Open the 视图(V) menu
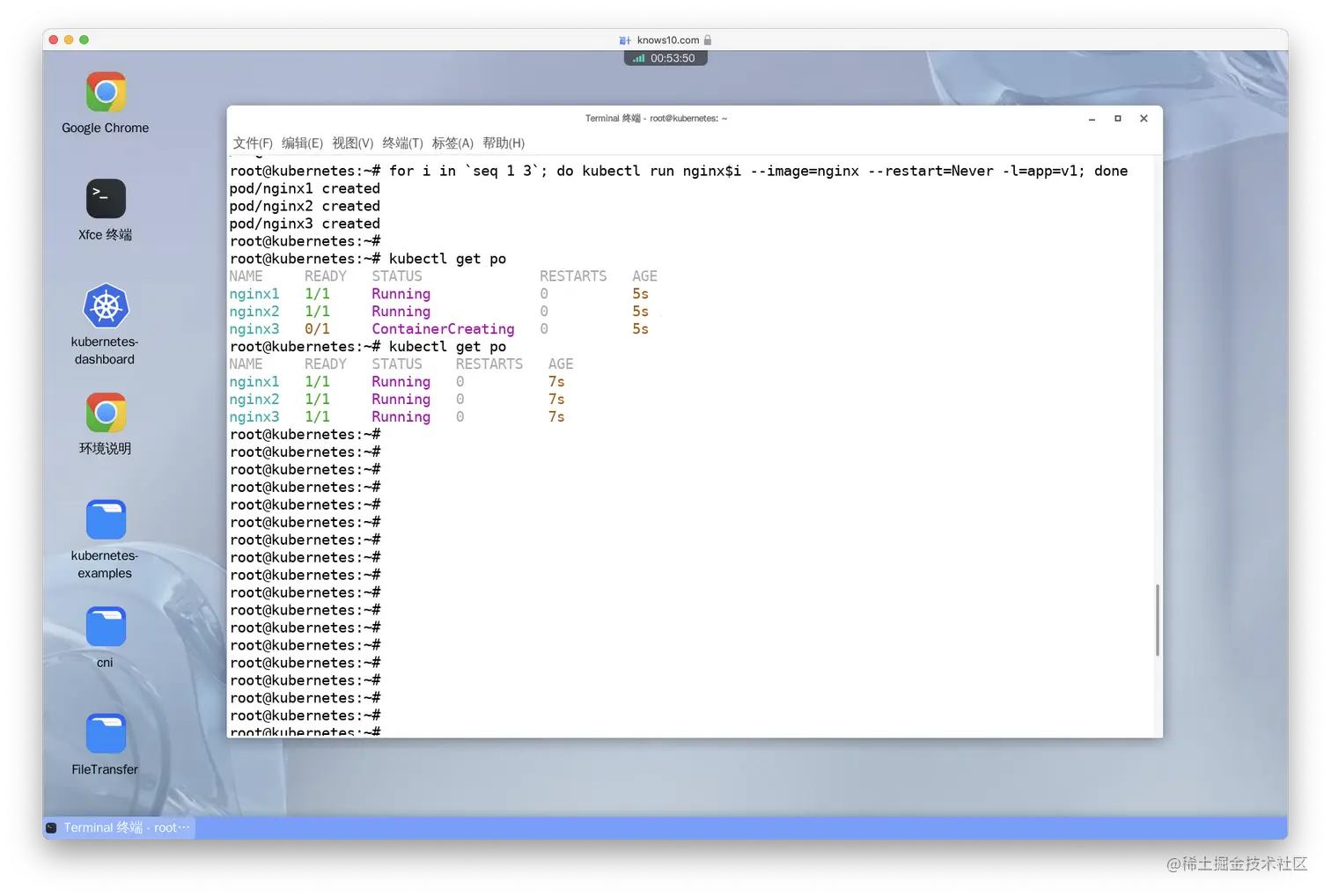The width and height of the screenshot is (1331, 896). tap(352, 143)
